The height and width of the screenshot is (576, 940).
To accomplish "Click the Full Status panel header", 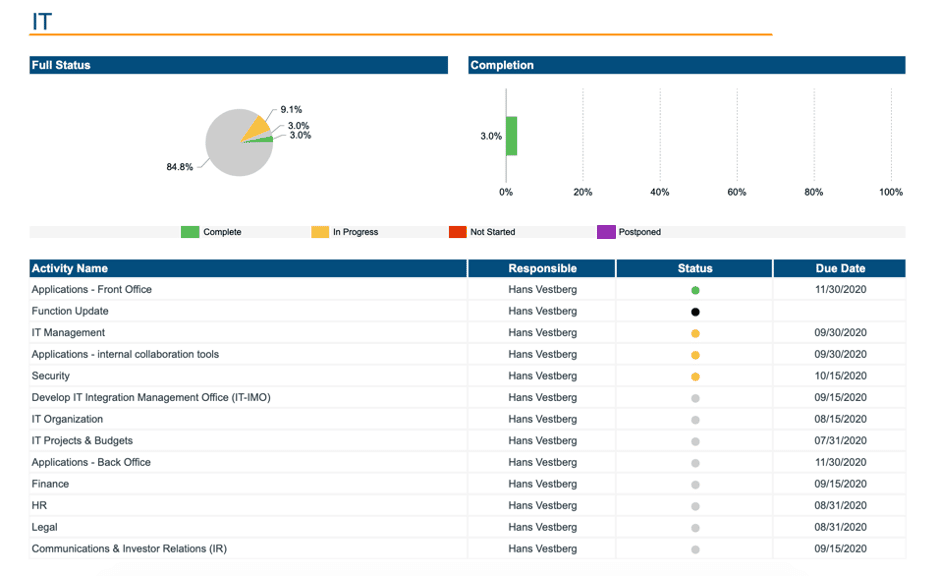I will coord(239,65).
